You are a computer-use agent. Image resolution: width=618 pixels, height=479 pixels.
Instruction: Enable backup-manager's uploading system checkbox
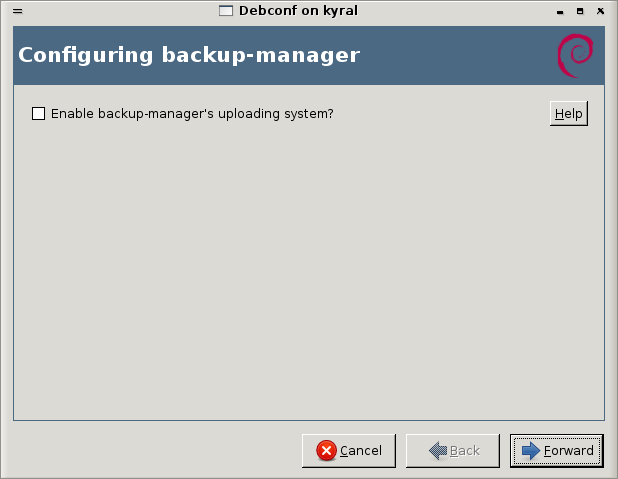pos(38,114)
